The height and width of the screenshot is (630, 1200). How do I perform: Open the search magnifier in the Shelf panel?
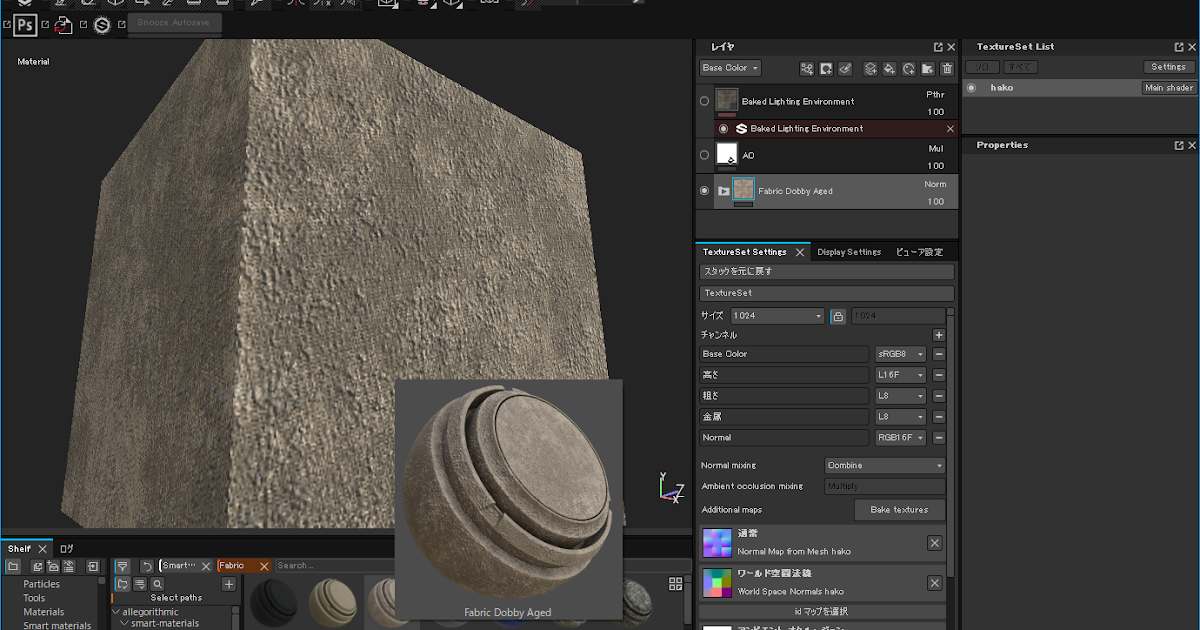point(156,584)
